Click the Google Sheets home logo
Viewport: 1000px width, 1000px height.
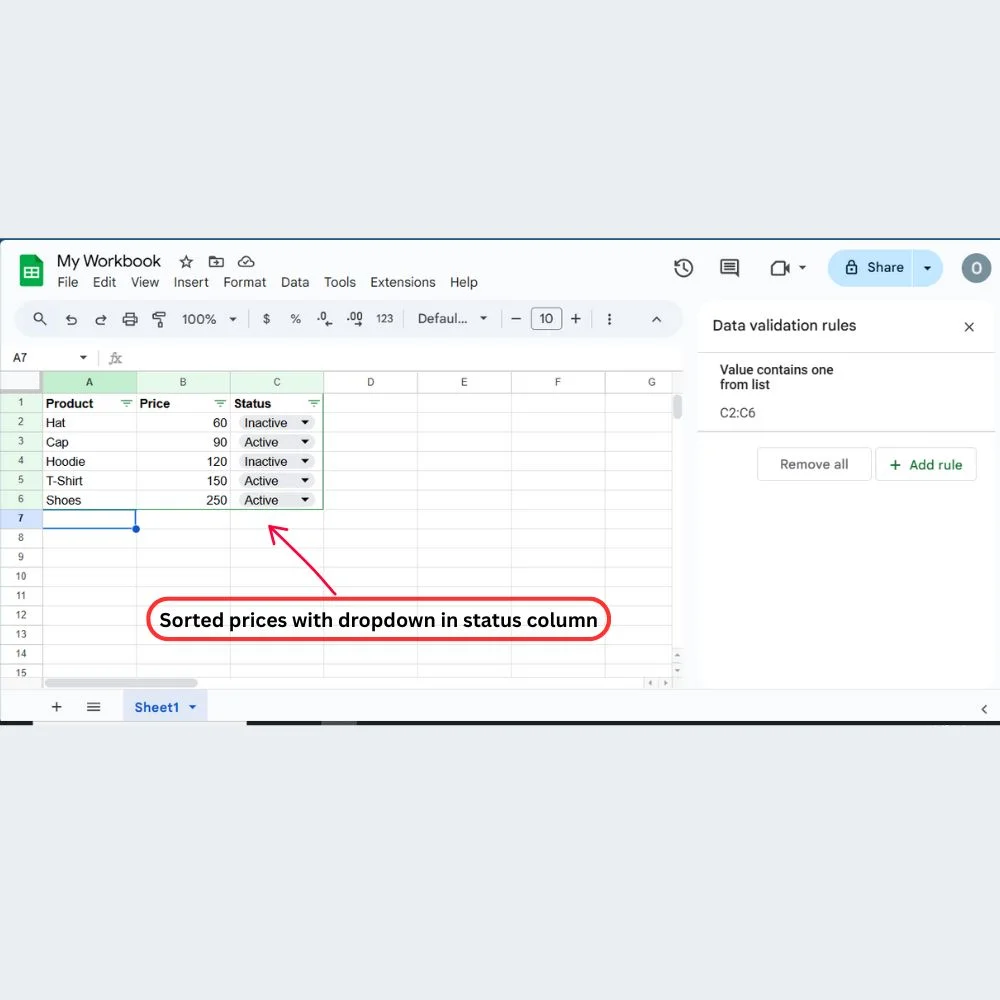point(31,270)
